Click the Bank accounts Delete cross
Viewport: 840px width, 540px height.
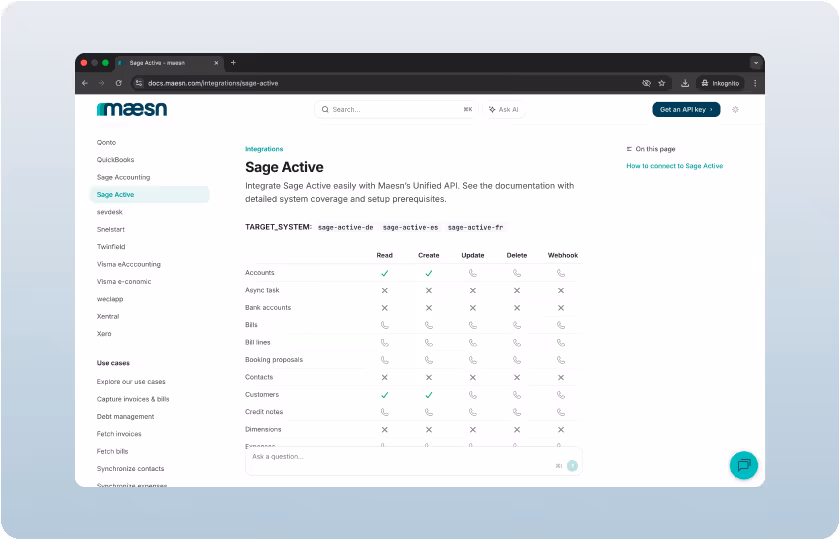(517, 308)
